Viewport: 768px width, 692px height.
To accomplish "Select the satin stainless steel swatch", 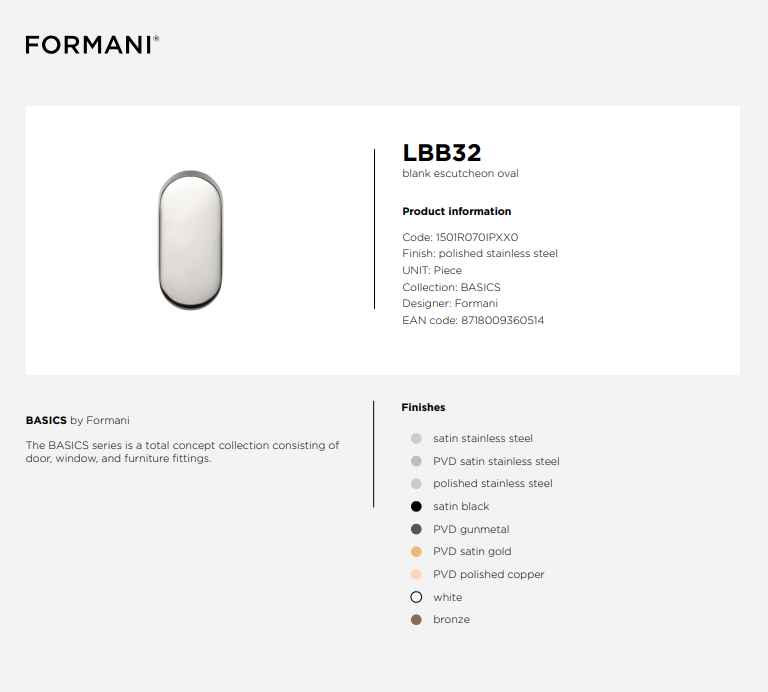I will click(x=416, y=438).
